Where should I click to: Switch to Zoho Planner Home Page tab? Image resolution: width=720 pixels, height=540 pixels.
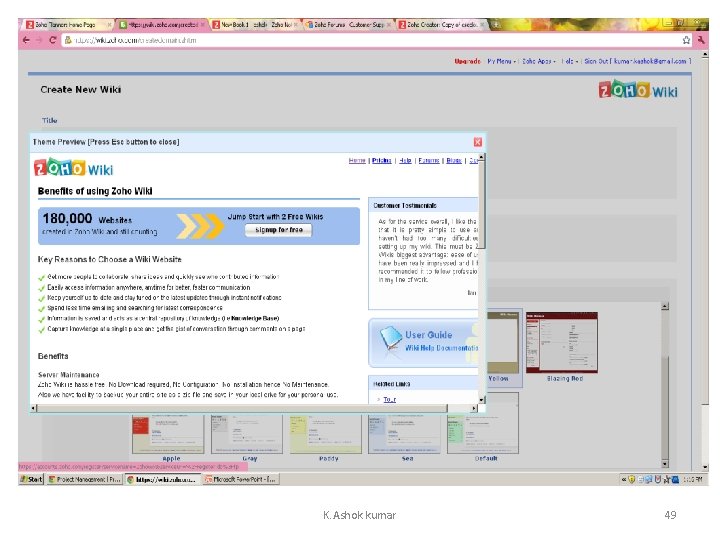(x=67, y=25)
